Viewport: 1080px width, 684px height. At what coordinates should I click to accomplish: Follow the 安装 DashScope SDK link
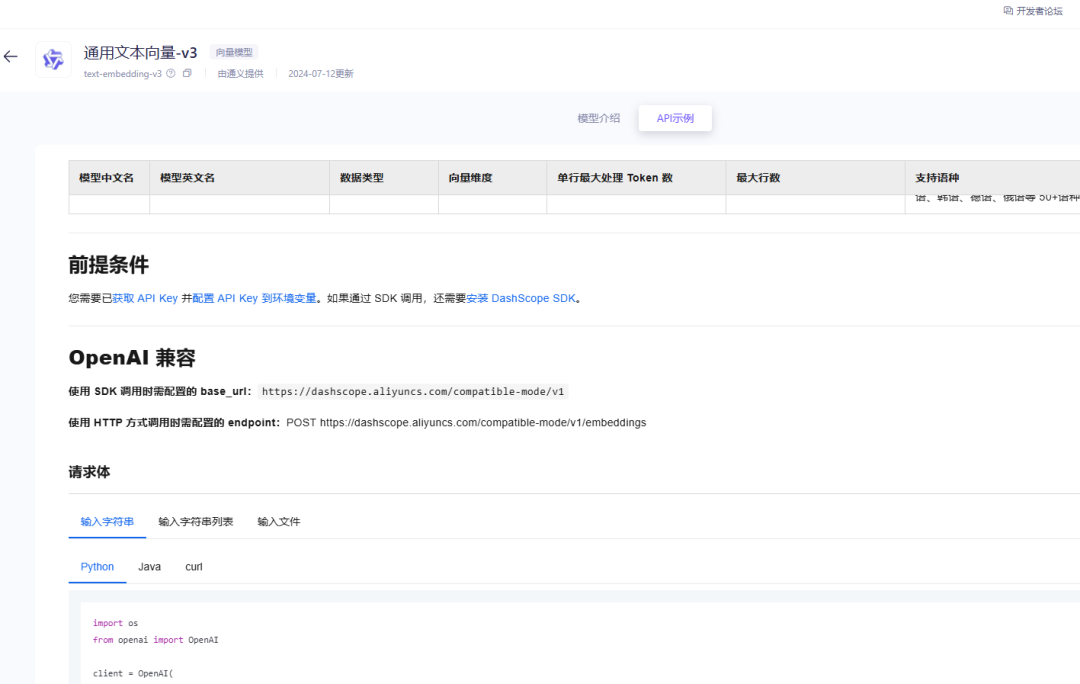[x=521, y=298]
